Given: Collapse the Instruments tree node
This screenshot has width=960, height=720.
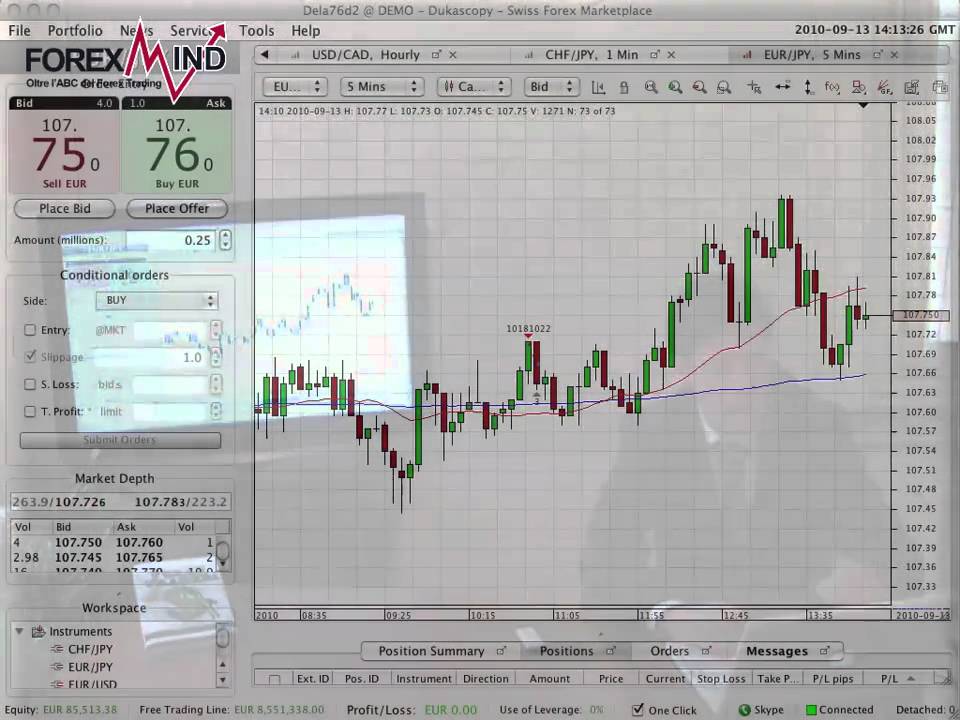Looking at the screenshot, I should (x=20, y=631).
